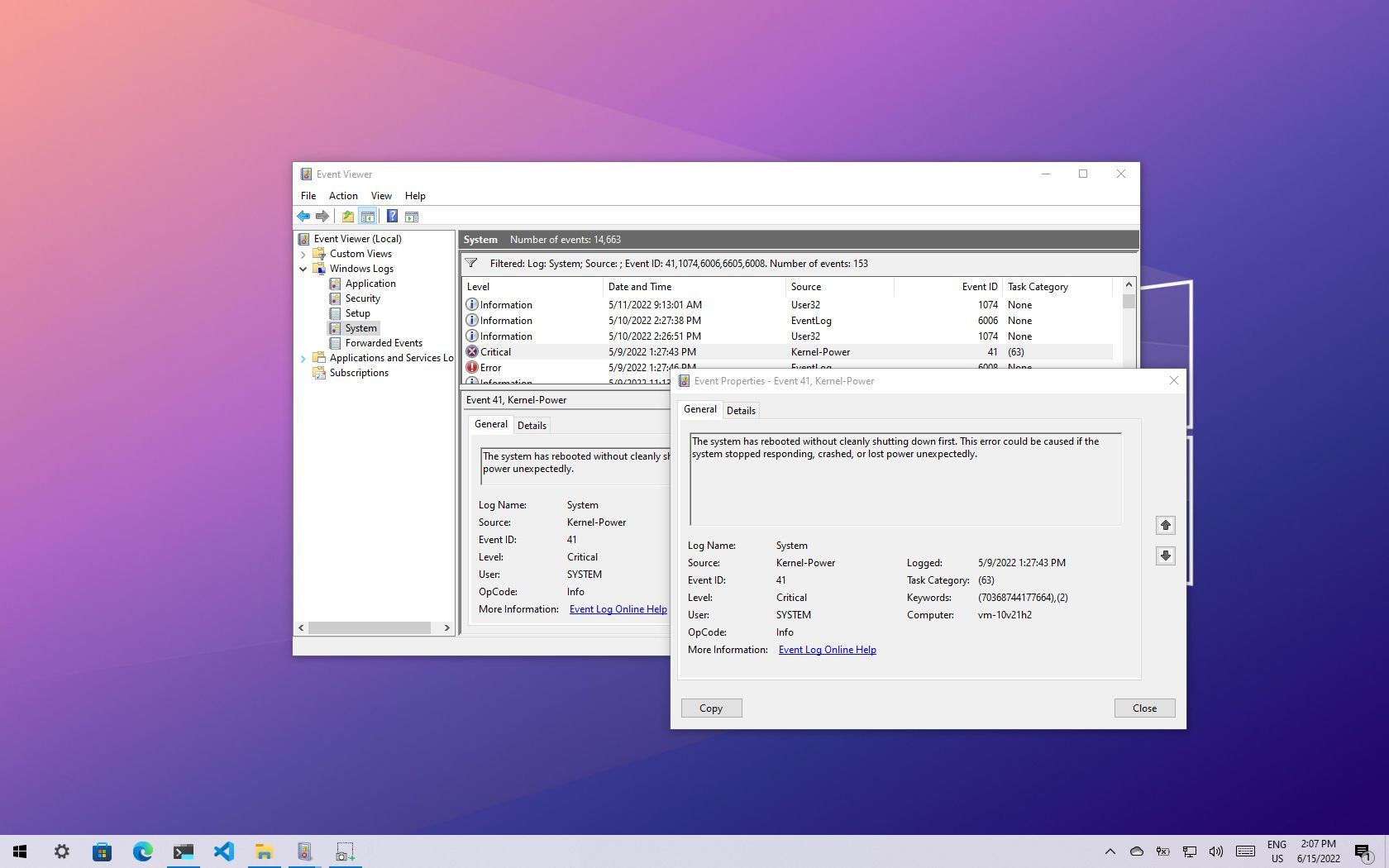The height and width of the screenshot is (868, 1389).
Task: Click the next event down arrow button
Action: pos(1166,556)
